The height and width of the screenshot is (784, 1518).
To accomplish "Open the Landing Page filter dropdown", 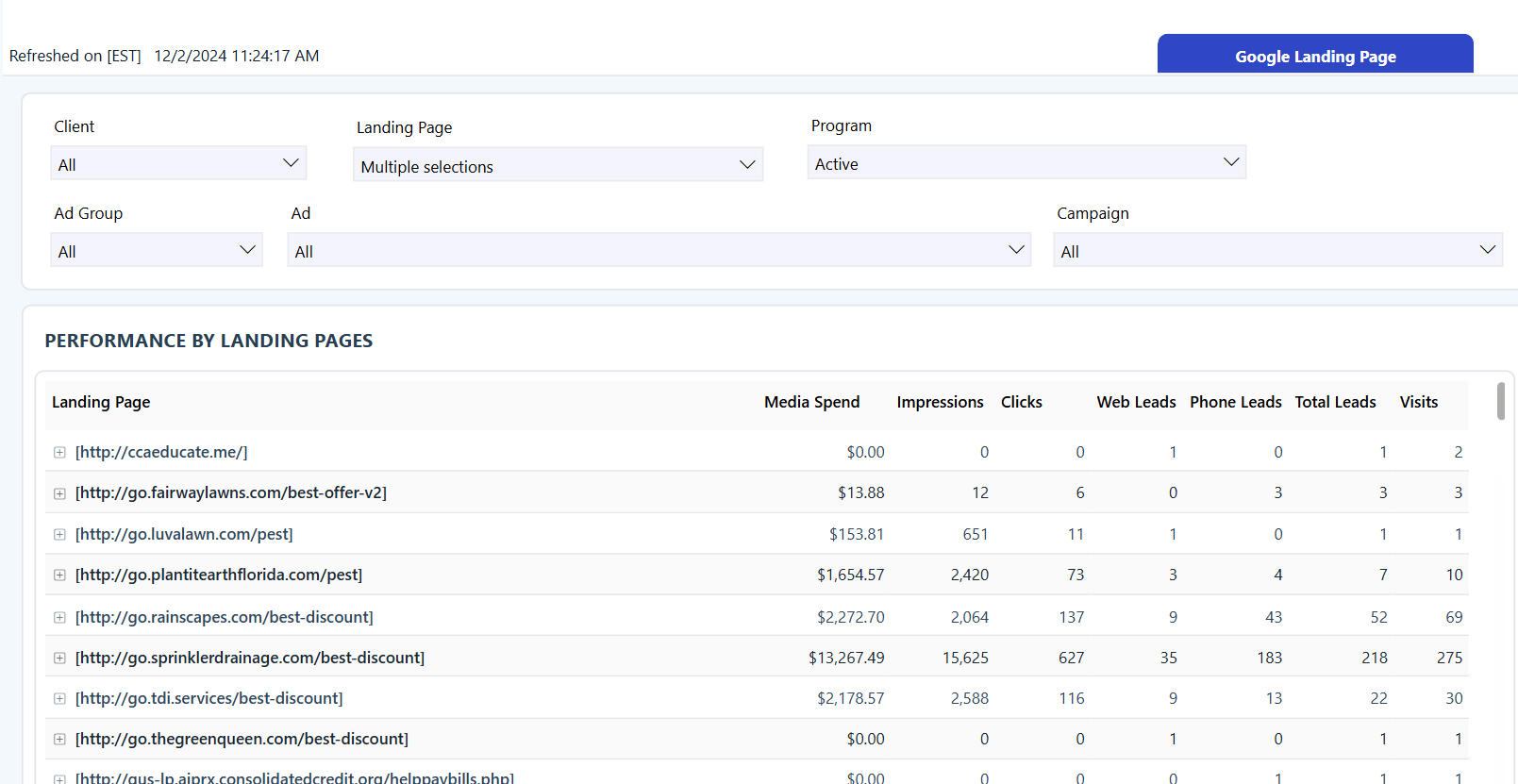I will (558, 166).
